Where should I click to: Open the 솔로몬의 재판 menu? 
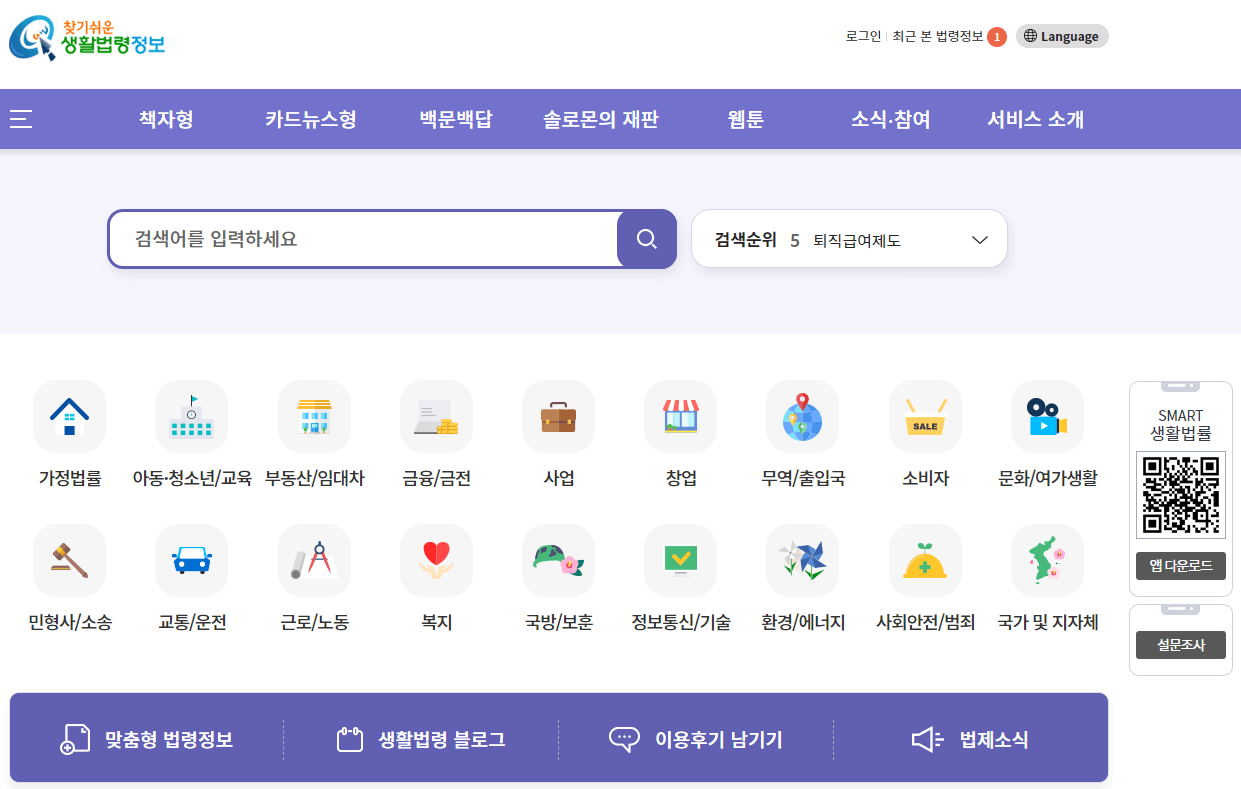pyautogui.click(x=602, y=118)
